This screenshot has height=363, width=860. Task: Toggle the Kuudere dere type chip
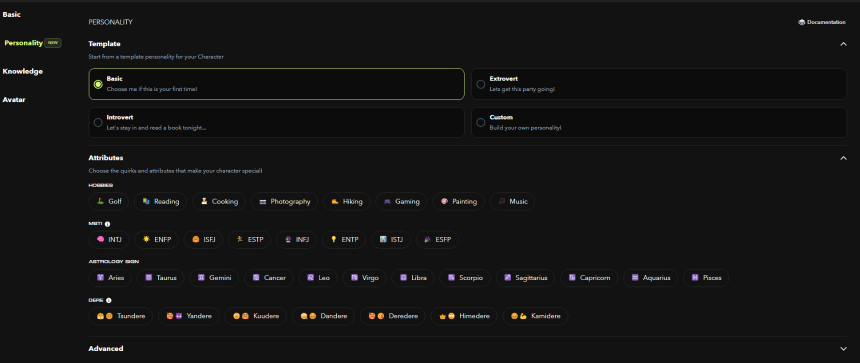(x=256, y=316)
